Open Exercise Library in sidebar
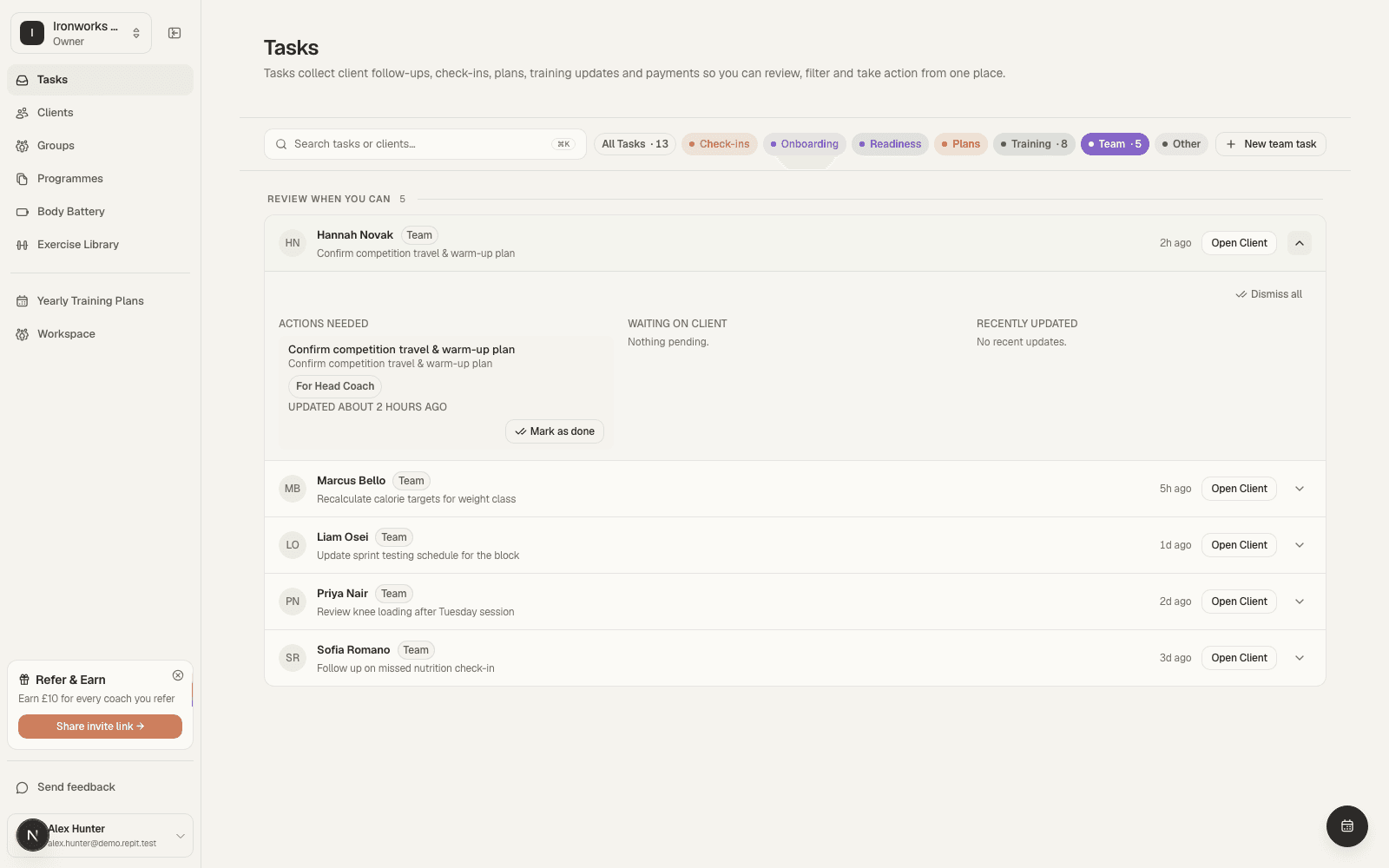The width and height of the screenshot is (1389, 868). 100,245
